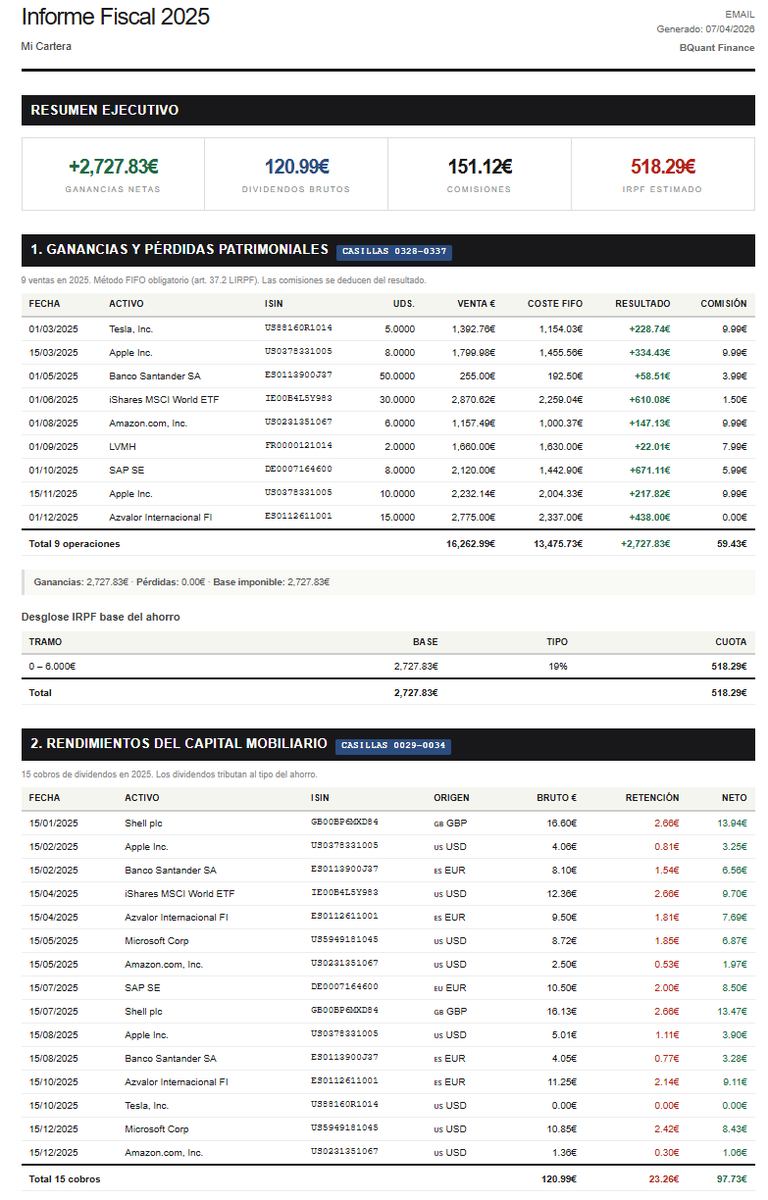This screenshot has width=768, height=1200.
Task: Click the 'COMISIÓN' column header
Action: click(723, 303)
